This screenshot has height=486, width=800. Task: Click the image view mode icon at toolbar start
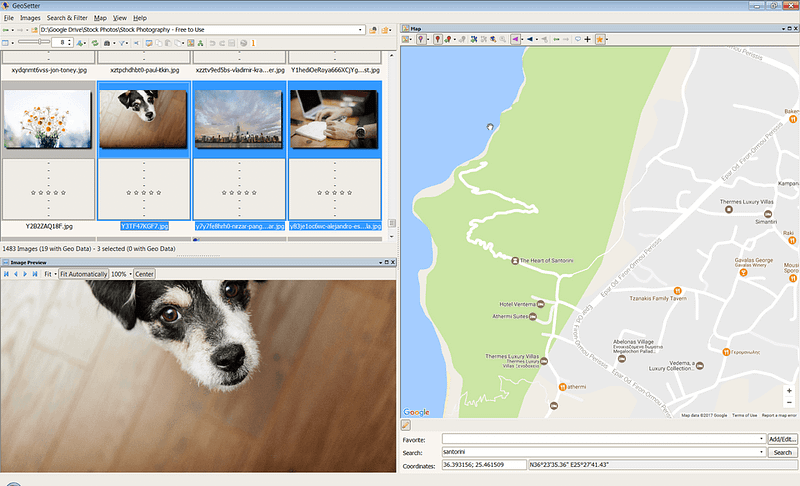5,43
